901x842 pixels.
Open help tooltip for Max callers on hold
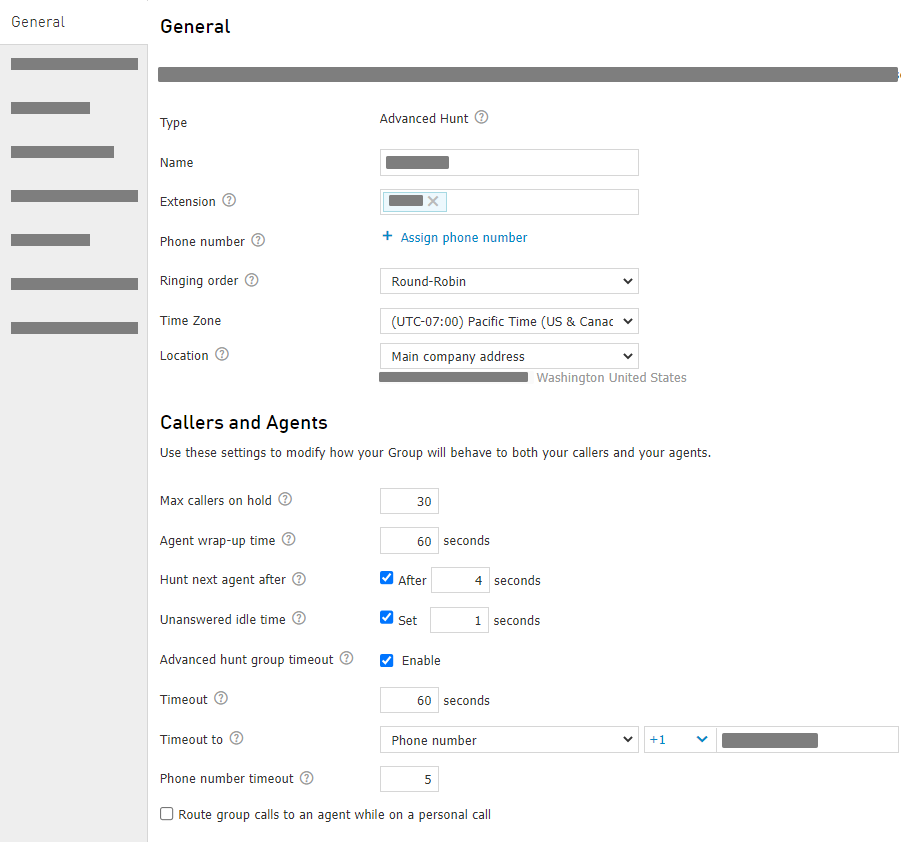click(x=285, y=500)
